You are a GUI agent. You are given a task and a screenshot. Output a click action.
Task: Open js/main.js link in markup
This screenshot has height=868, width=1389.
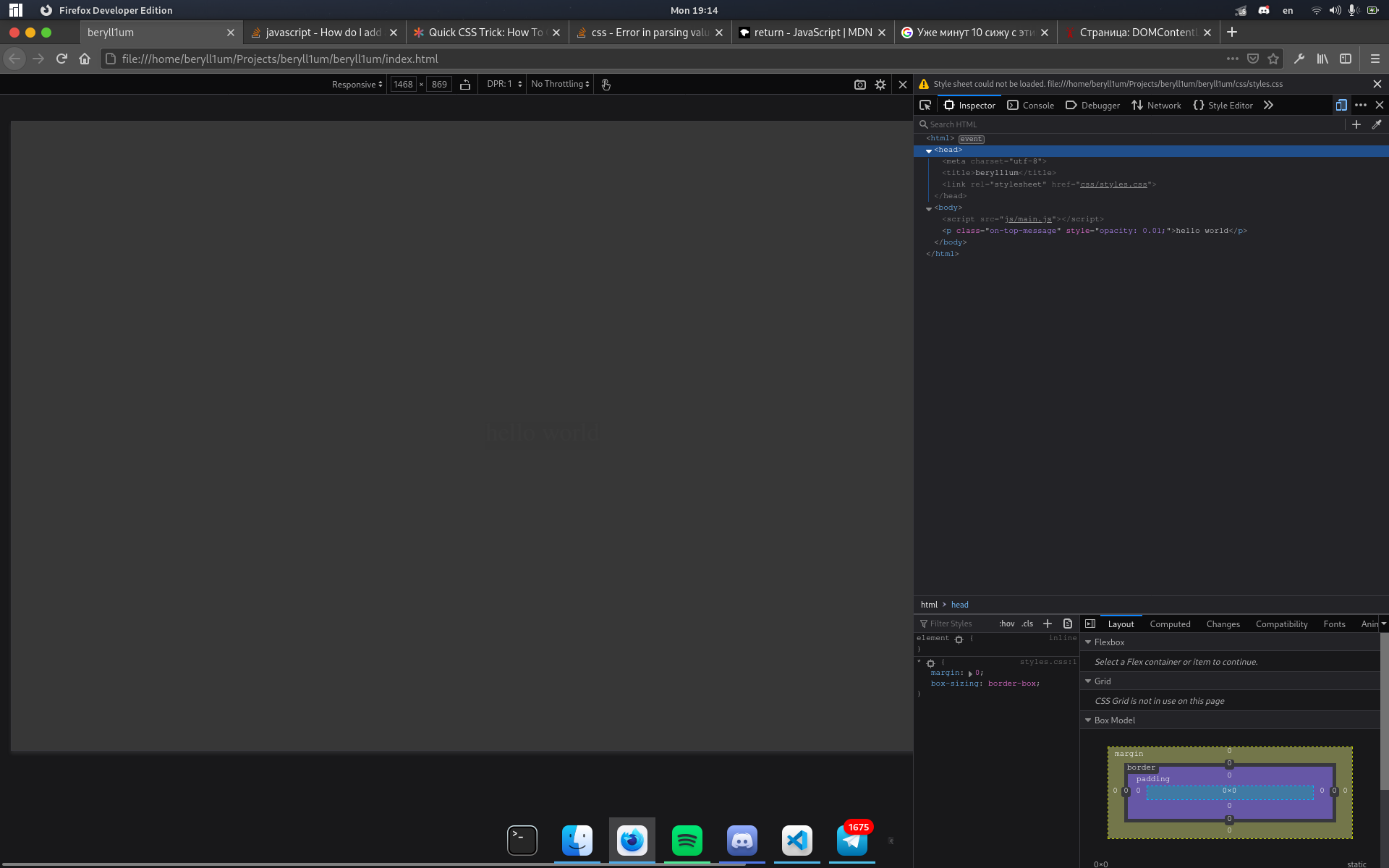click(1028, 219)
